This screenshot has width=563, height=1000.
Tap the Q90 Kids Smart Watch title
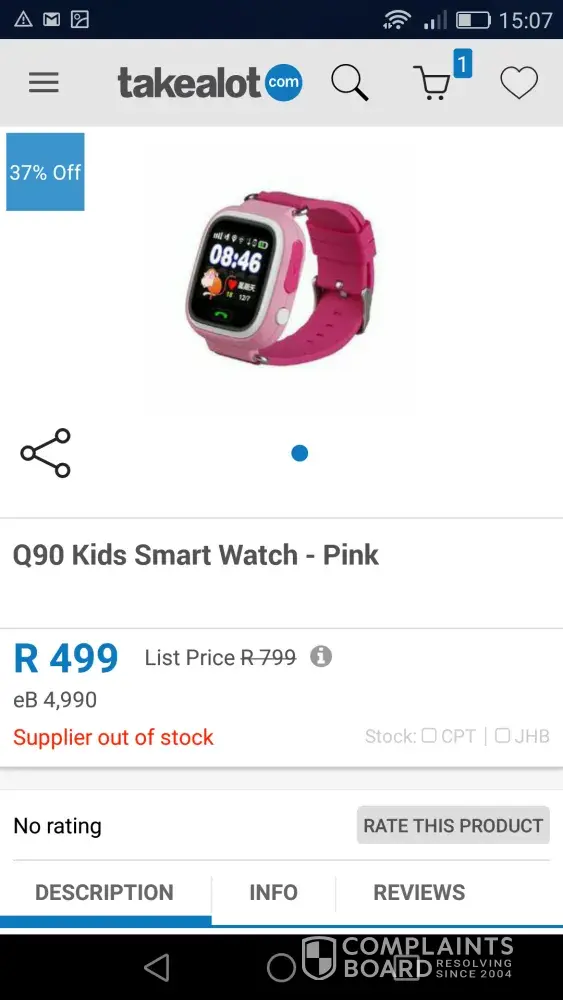coord(196,555)
